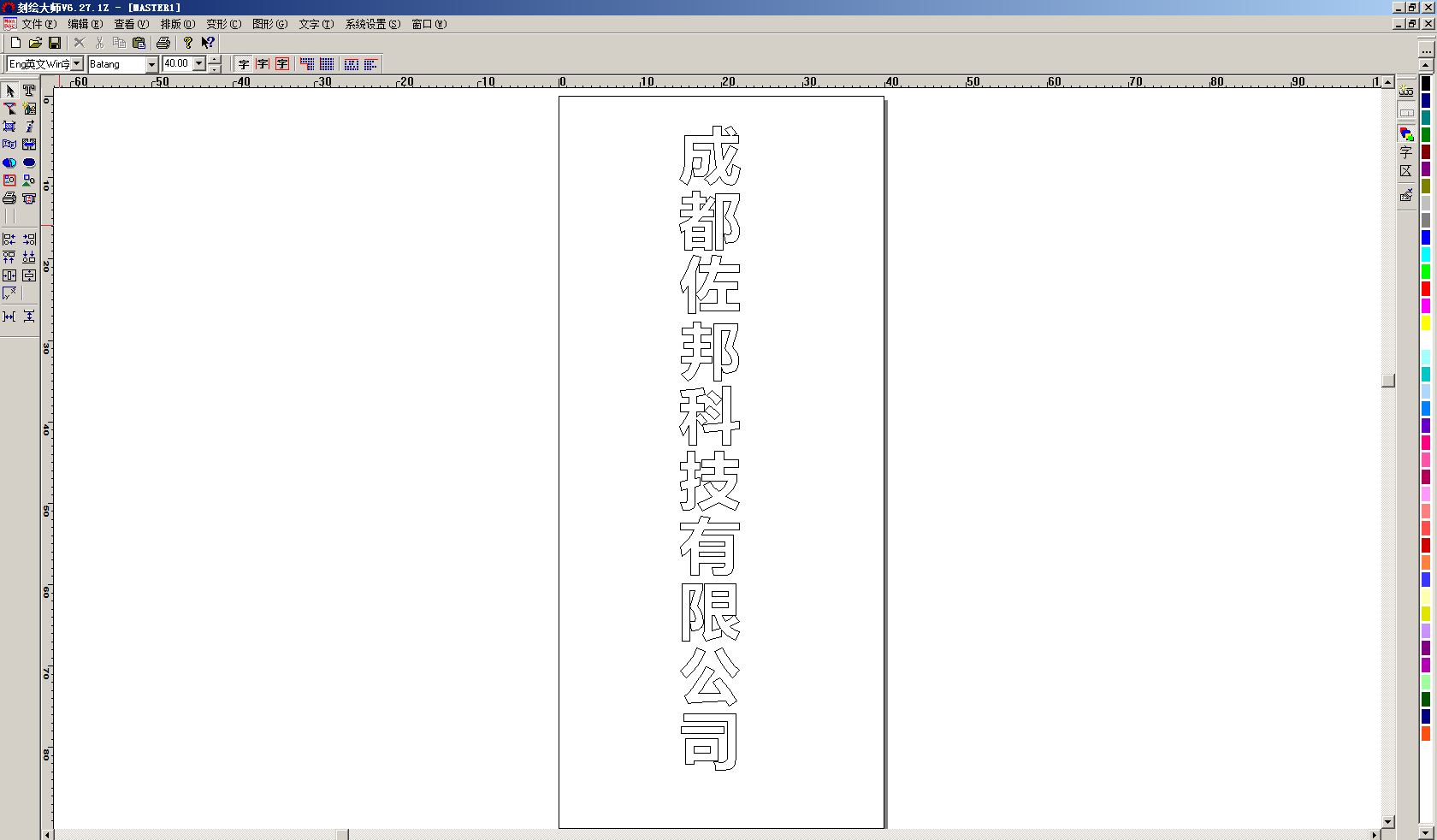The height and width of the screenshot is (840, 1437).
Task: Click the blue ellipse shape tool
Action: (x=29, y=163)
